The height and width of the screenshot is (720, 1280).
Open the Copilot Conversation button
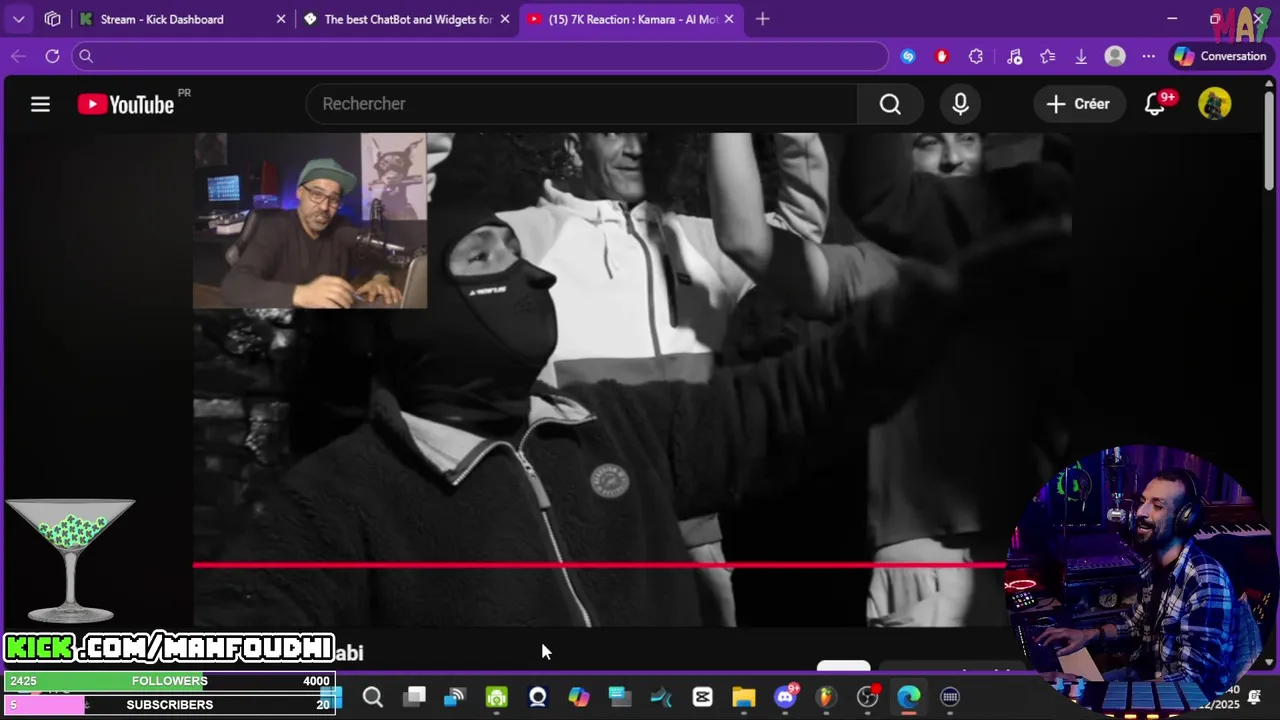coord(1221,56)
